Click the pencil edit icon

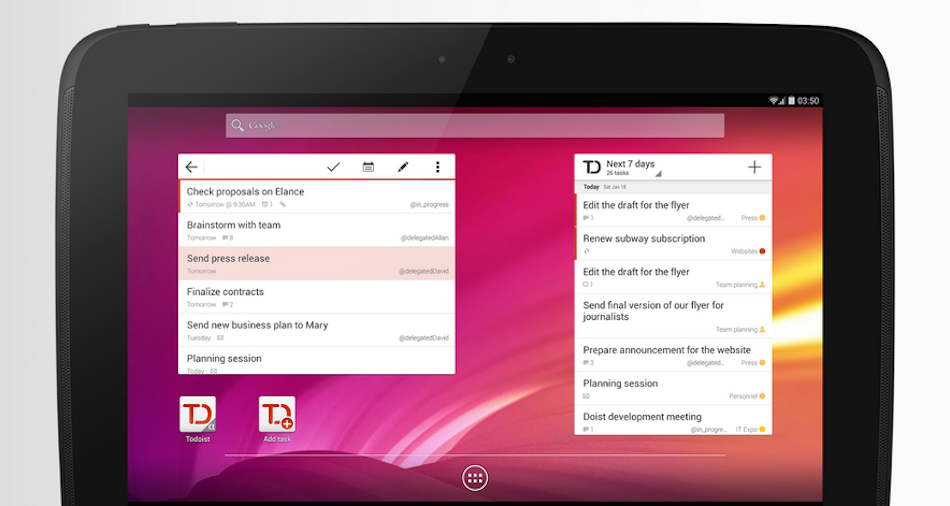coord(403,167)
